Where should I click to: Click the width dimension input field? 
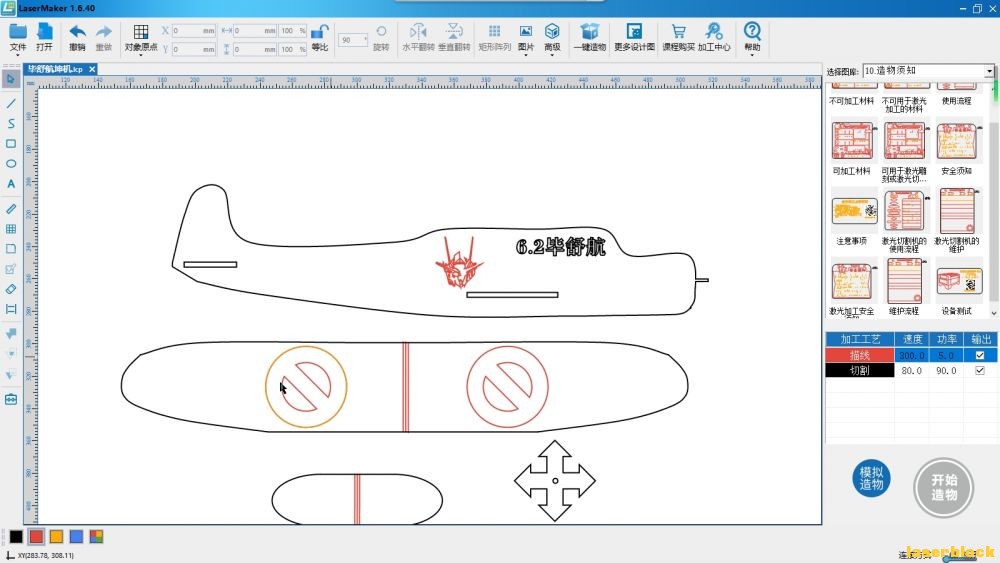pos(255,31)
